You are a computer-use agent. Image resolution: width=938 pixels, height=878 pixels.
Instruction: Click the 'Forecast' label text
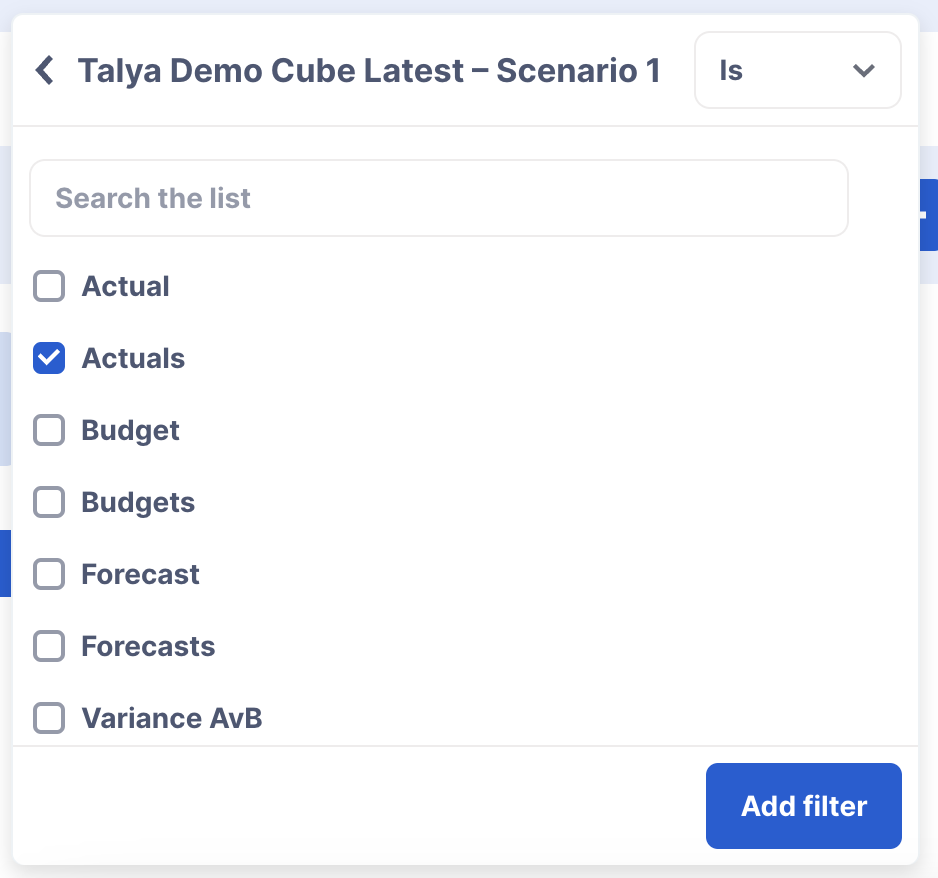141,574
